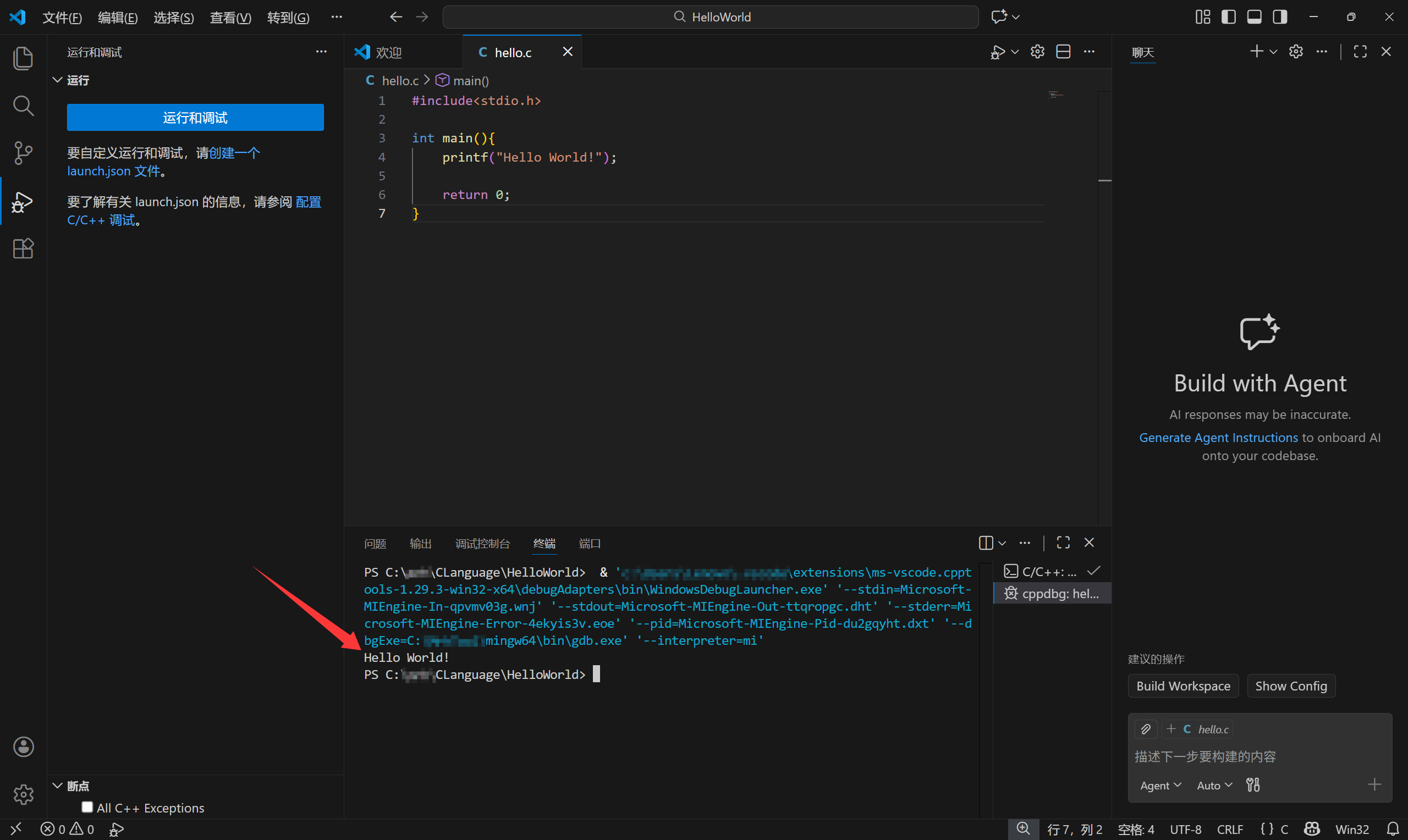Screen dimensions: 1408x840
Task: Open debug settings gear in editor toolbar
Action: pos(1037,52)
